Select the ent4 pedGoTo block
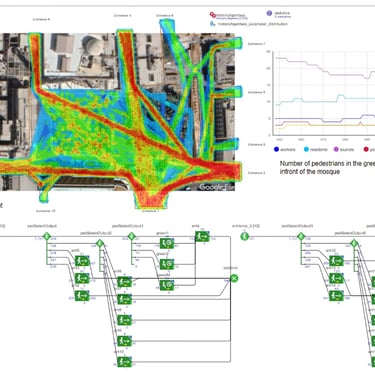375x375 pixels. coord(202,236)
